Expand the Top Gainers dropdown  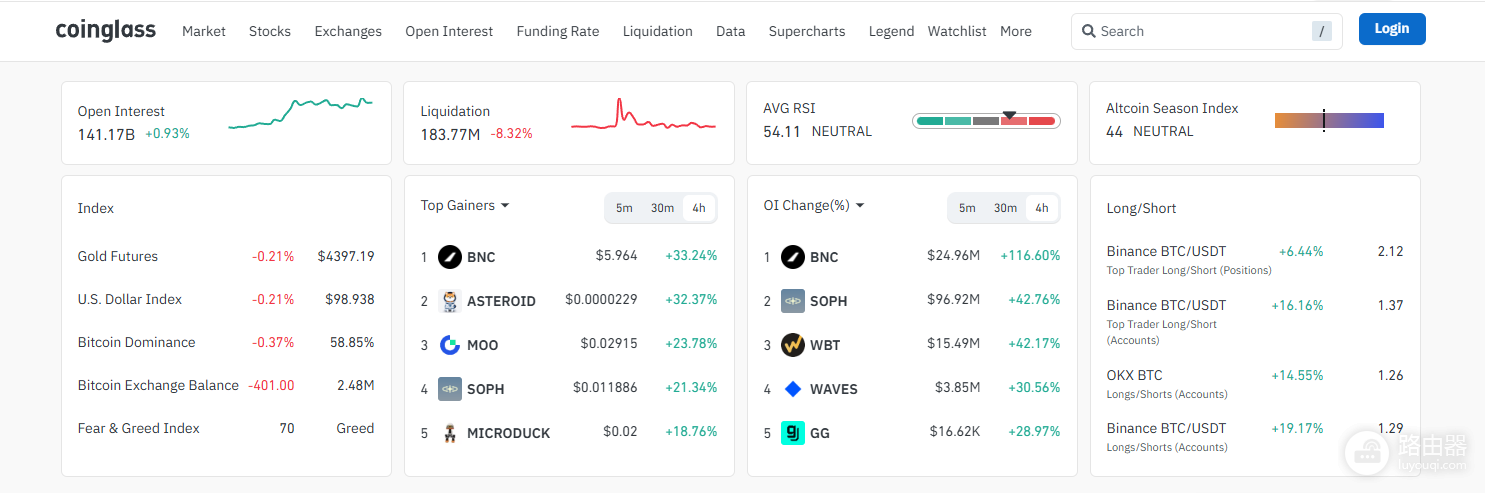(465, 205)
